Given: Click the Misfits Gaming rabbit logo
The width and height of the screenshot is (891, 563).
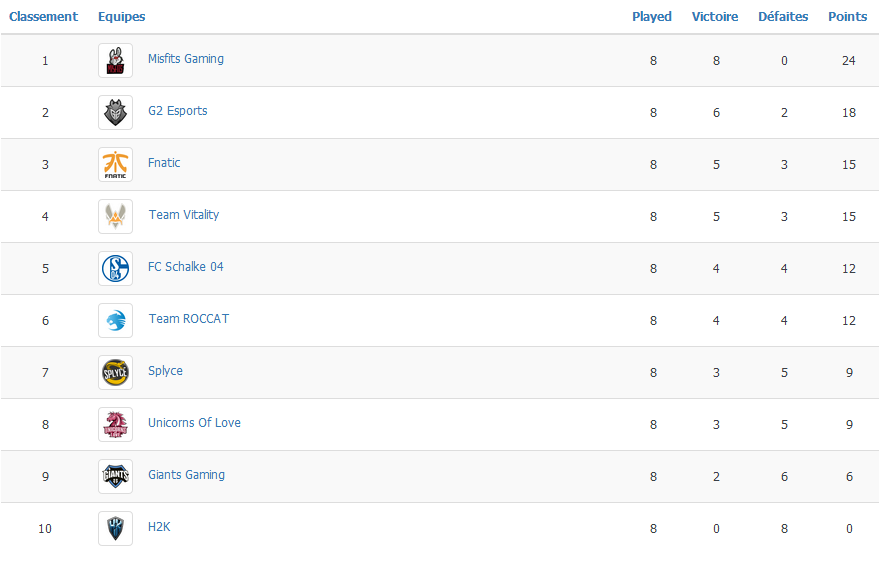Looking at the screenshot, I should pyautogui.click(x=115, y=60).
